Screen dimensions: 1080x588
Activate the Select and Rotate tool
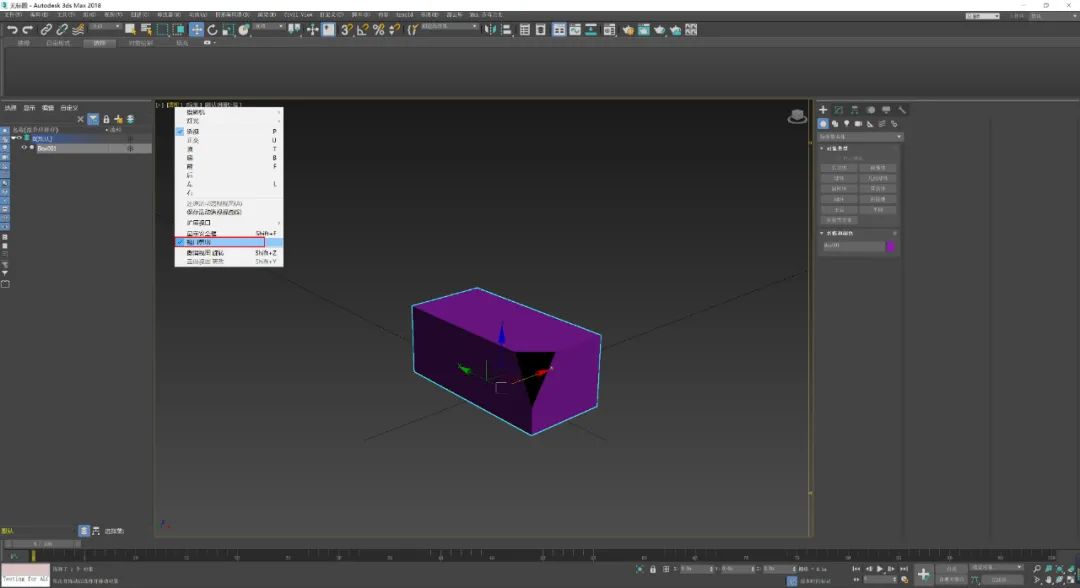pyautogui.click(x=212, y=30)
